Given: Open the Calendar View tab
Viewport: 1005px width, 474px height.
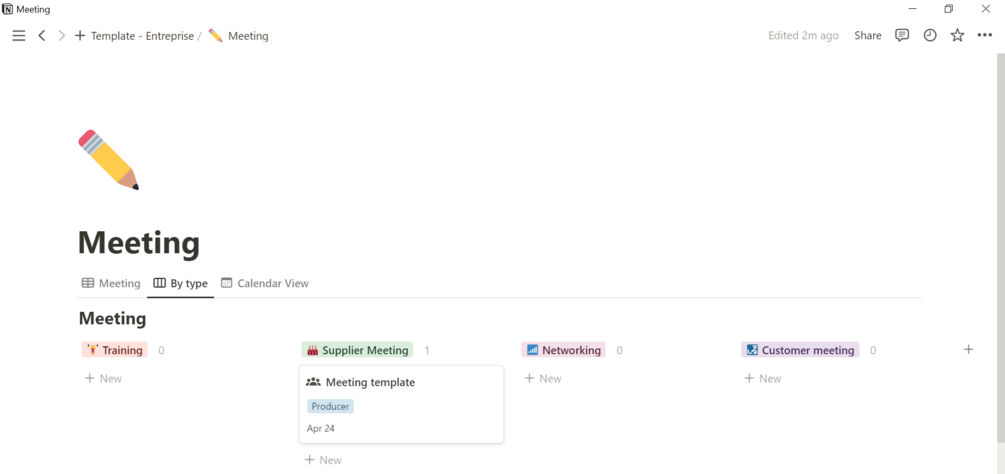Looking at the screenshot, I should click(x=265, y=284).
